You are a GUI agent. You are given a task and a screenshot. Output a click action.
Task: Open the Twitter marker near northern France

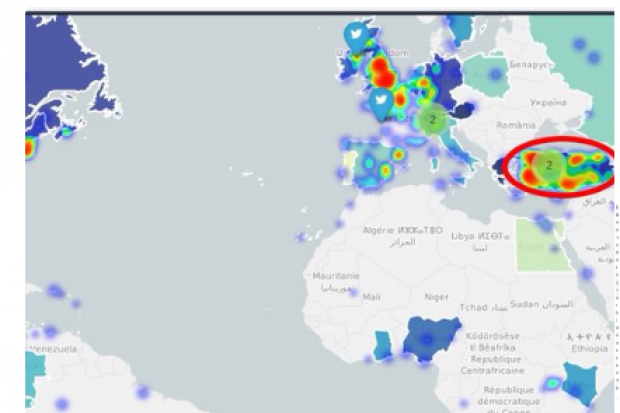(380, 102)
